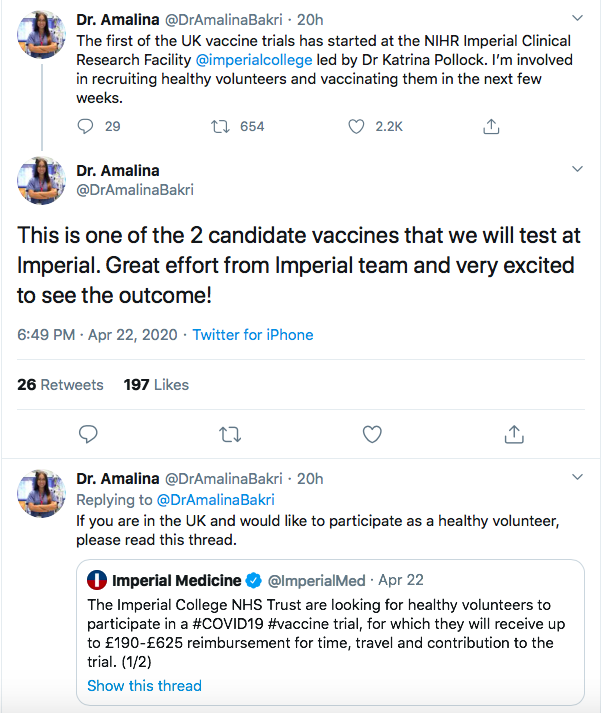Screen dimensions: 601x713
Task: Expand the main tweet's options chevron
Action: coord(577,171)
